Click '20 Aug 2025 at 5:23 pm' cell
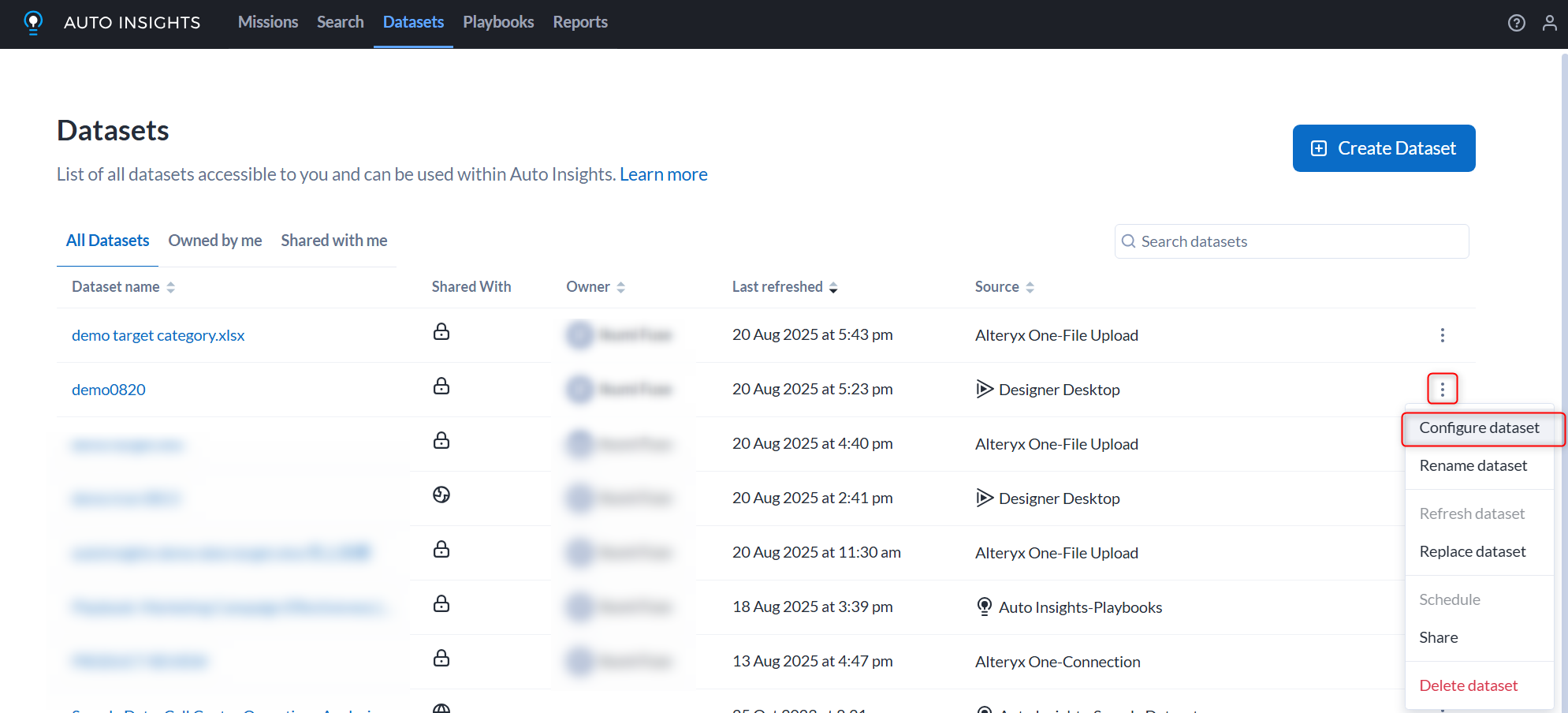1568x713 pixels. coord(812,389)
